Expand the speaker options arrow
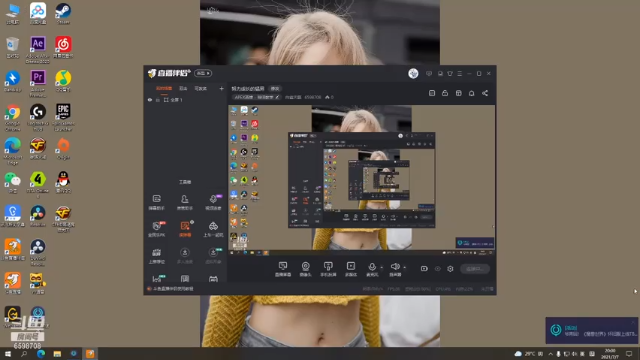 (x=404, y=267)
